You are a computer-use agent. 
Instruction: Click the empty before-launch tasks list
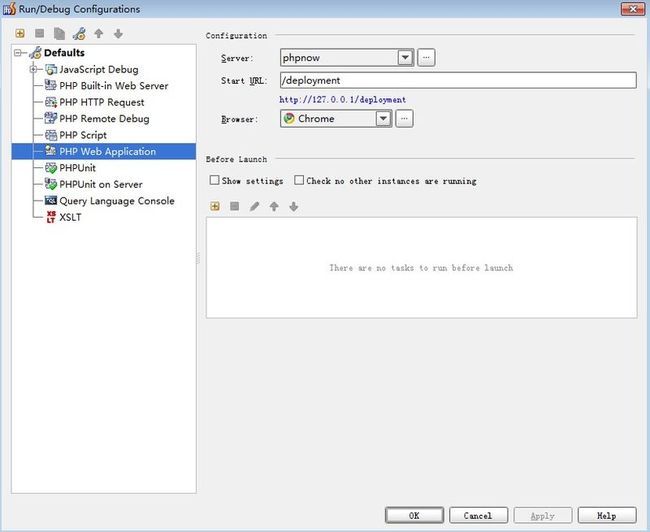422,267
